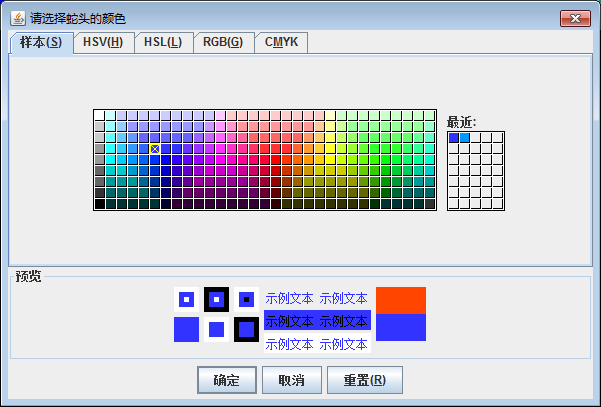Open the HSL(L) tab
601x407 pixels.
tap(163, 43)
